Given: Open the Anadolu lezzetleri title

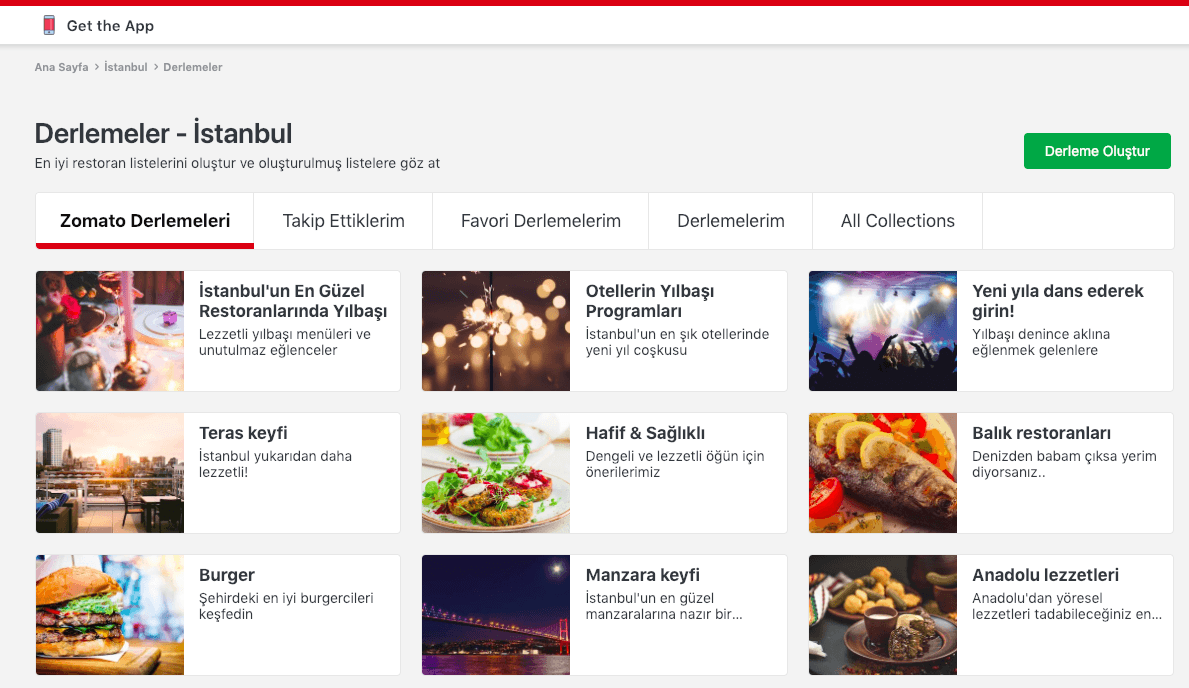Looking at the screenshot, I should click(1045, 575).
